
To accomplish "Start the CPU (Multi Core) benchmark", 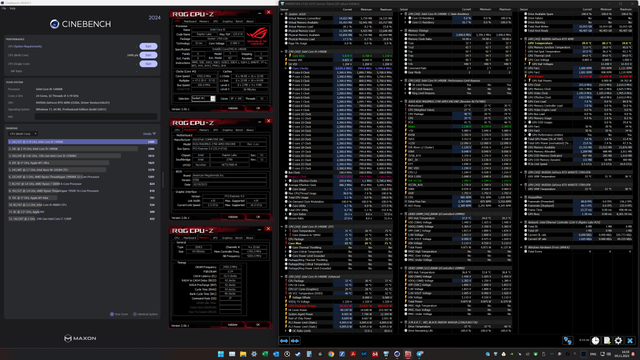I will [148, 55].
